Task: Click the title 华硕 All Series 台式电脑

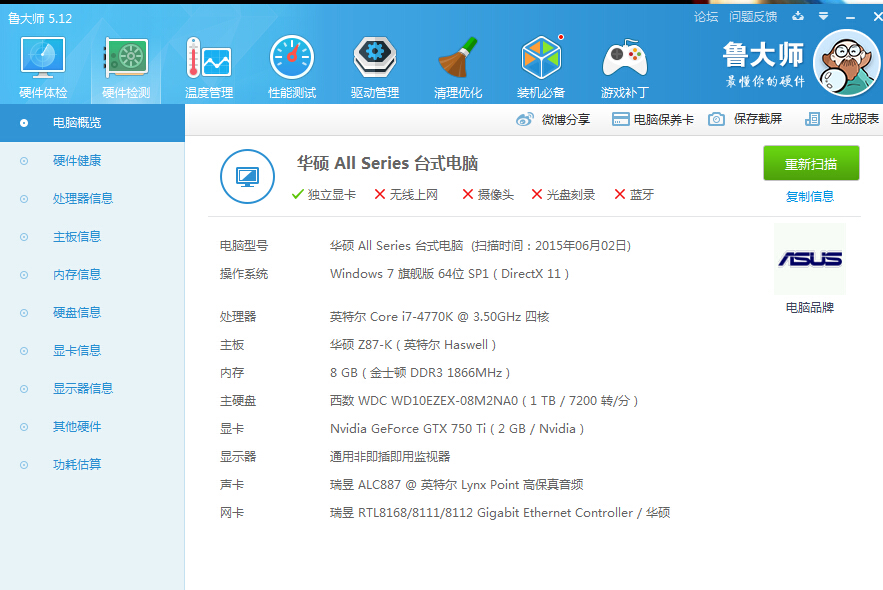Action: click(x=387, y=163)
